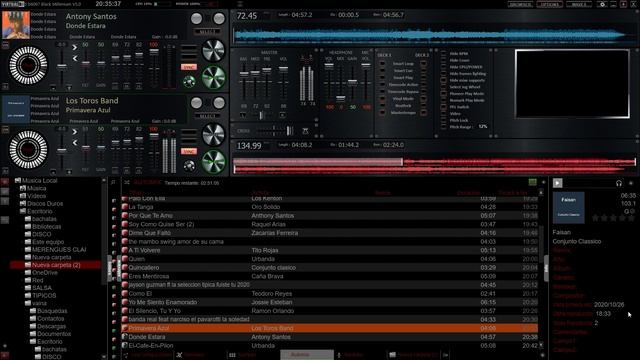Select the song La Tanga

click(x=330, y=207)
